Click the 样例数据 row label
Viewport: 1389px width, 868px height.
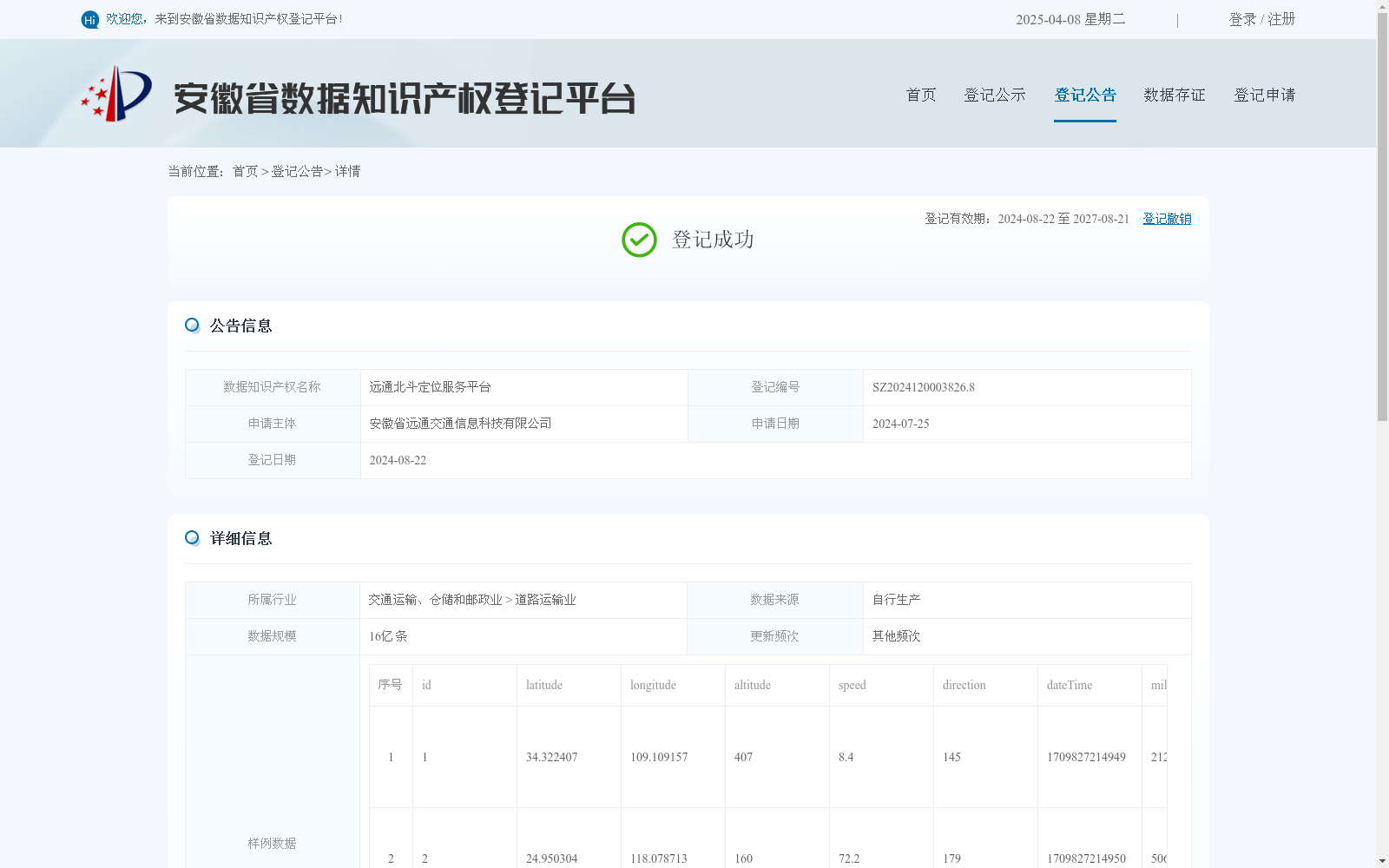click(x=272, y=844)
